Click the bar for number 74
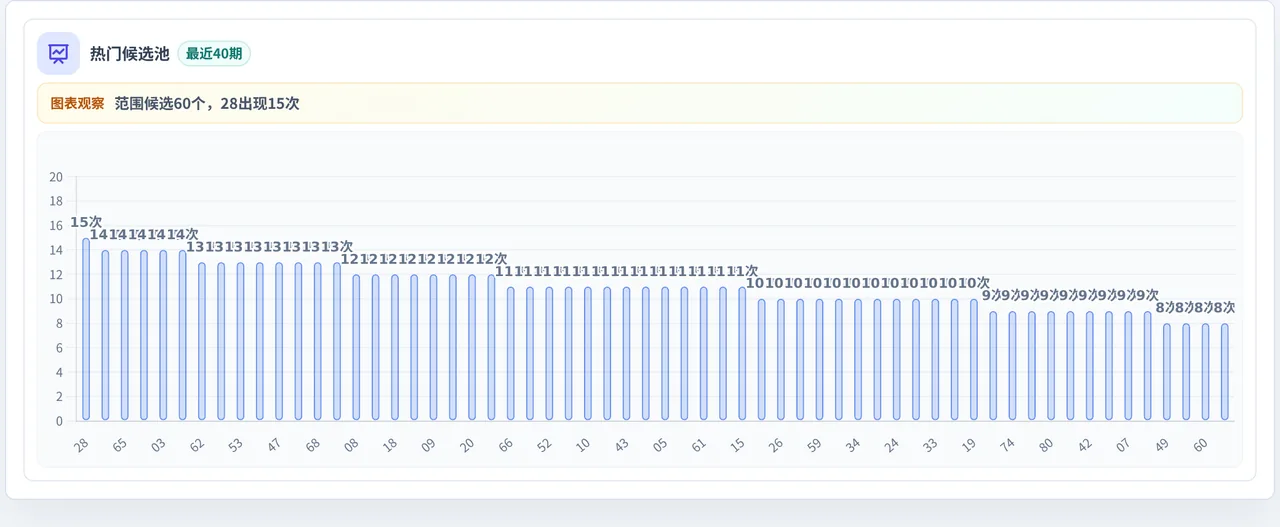Image resolution: width=1280 pixels, height=527 pixels. click(1012, 365)
